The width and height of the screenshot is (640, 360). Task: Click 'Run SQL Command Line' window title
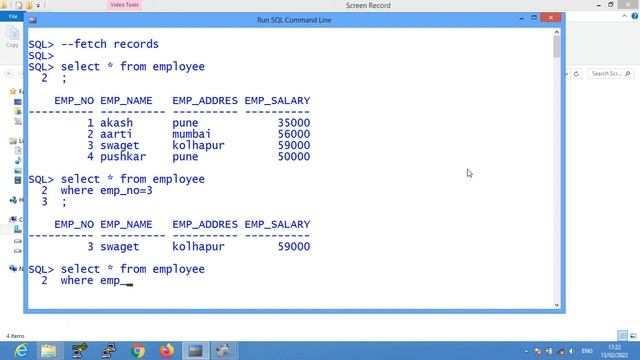(x=294, y=20)
